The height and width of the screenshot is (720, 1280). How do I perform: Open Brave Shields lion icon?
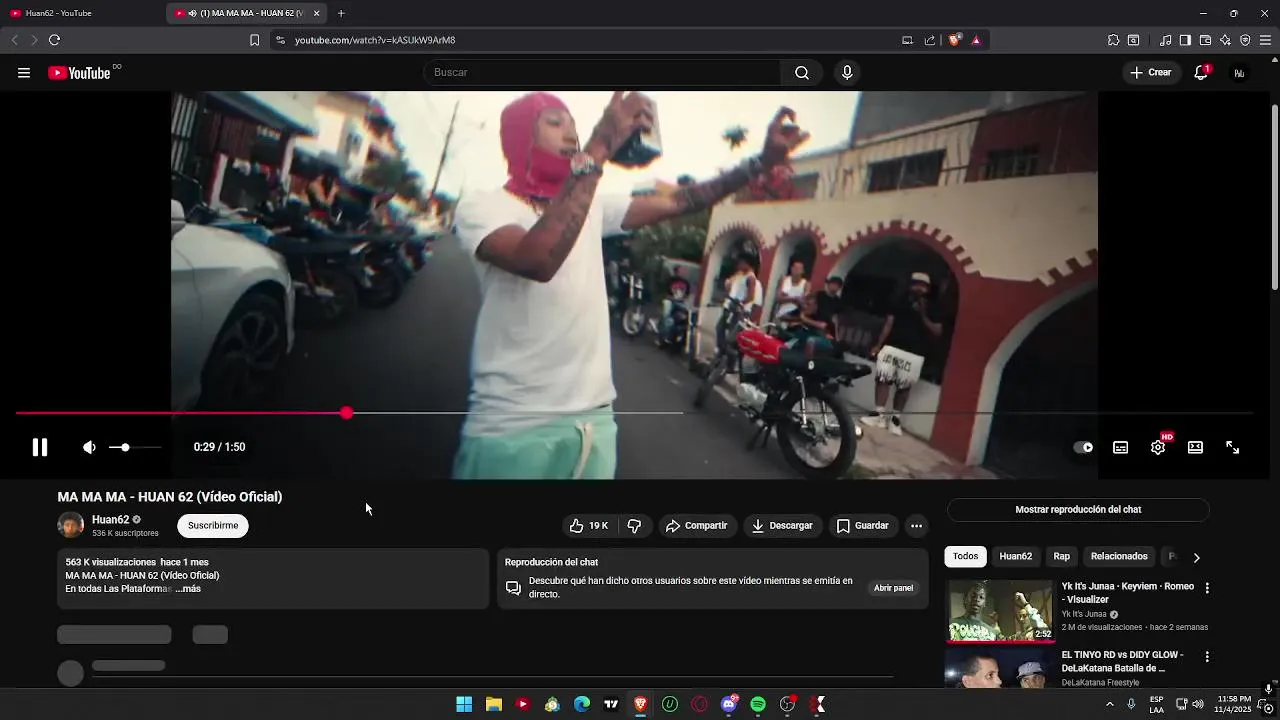[954, 40]
